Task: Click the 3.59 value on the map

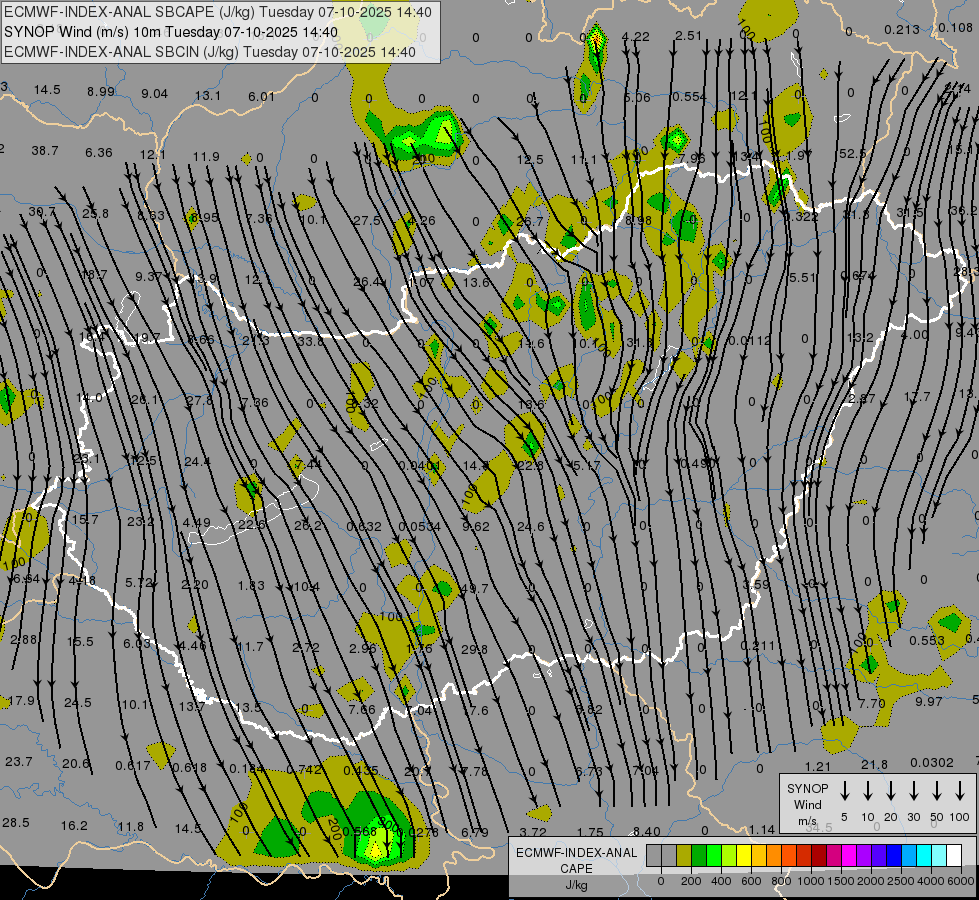Action: point(756,585)
